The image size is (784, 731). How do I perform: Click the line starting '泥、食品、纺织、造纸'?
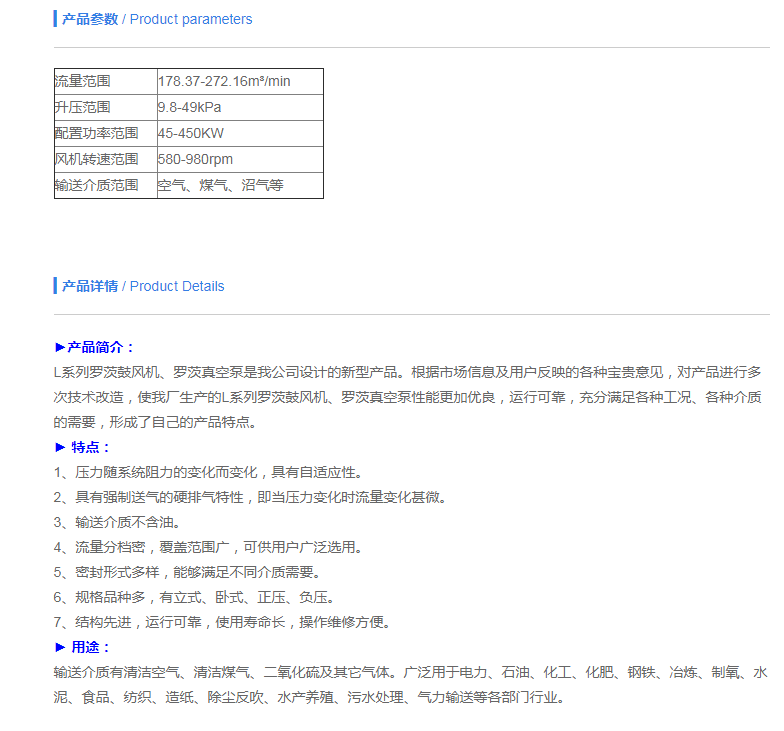coord(309,697)
